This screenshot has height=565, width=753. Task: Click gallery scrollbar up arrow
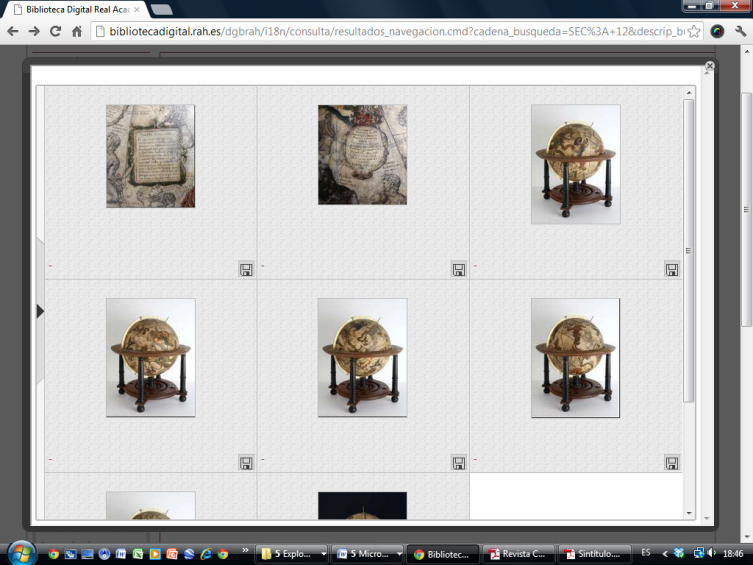pyautogui.click(x=689, y=92)
